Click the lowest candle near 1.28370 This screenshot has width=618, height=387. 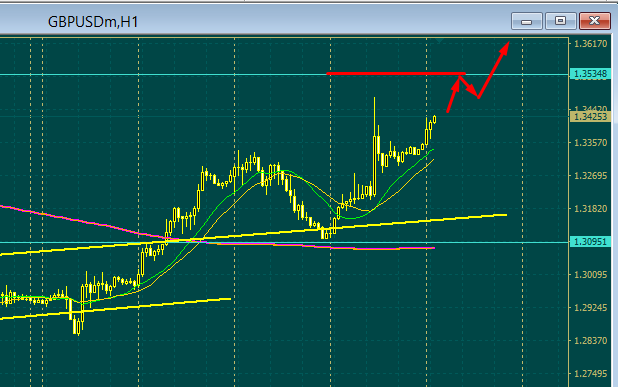78,327
